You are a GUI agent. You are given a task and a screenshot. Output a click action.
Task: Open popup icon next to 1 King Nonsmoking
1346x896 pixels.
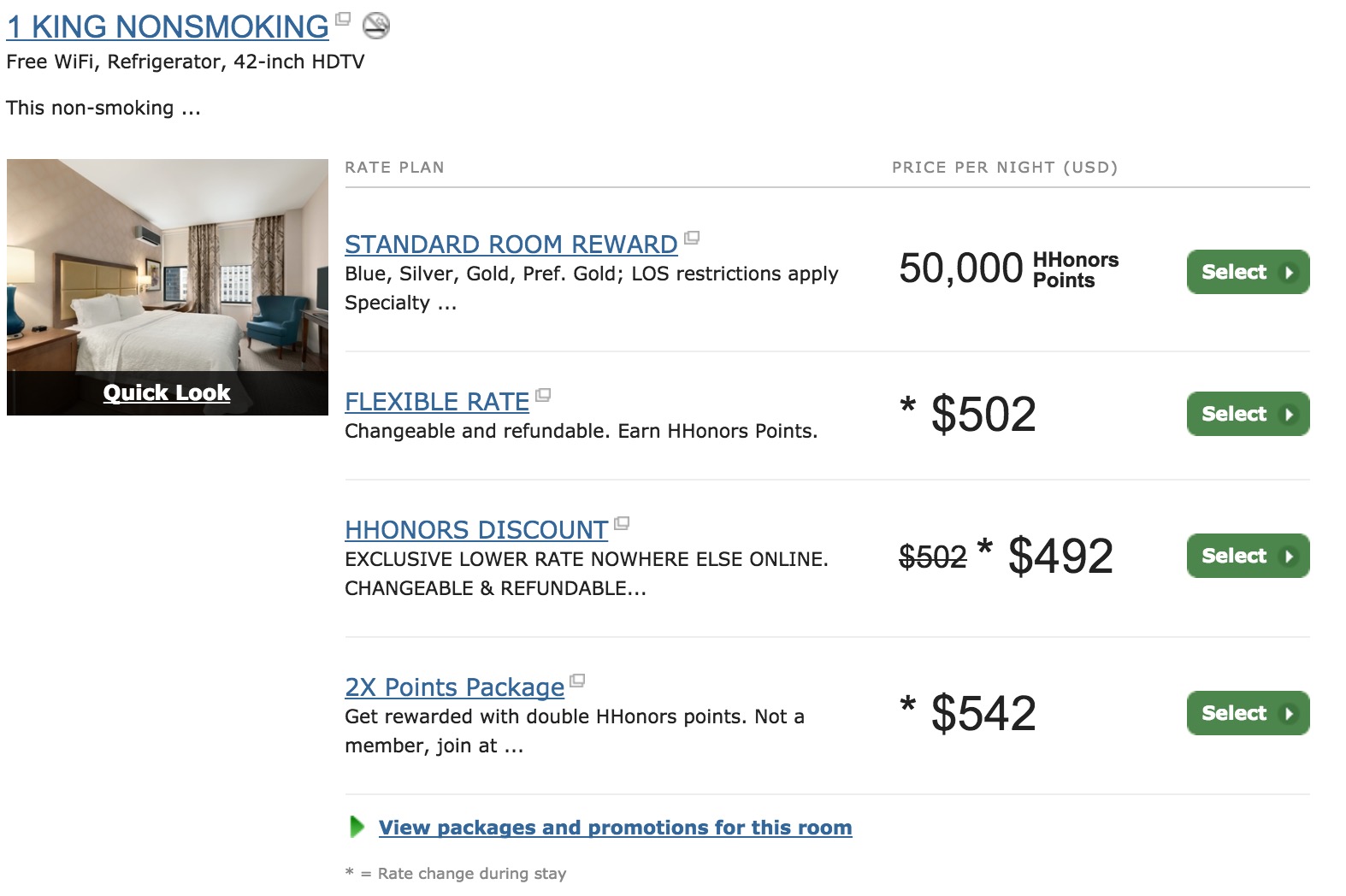[343, 19]
